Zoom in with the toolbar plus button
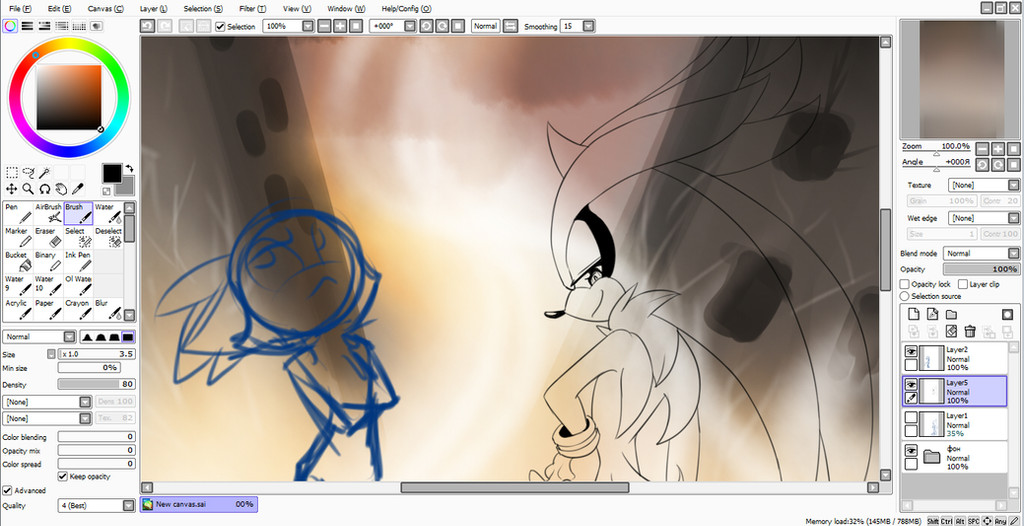Image resolution: width=1024 pixels, height=526 pixels. pyautogui.click(x=340, y=26)
